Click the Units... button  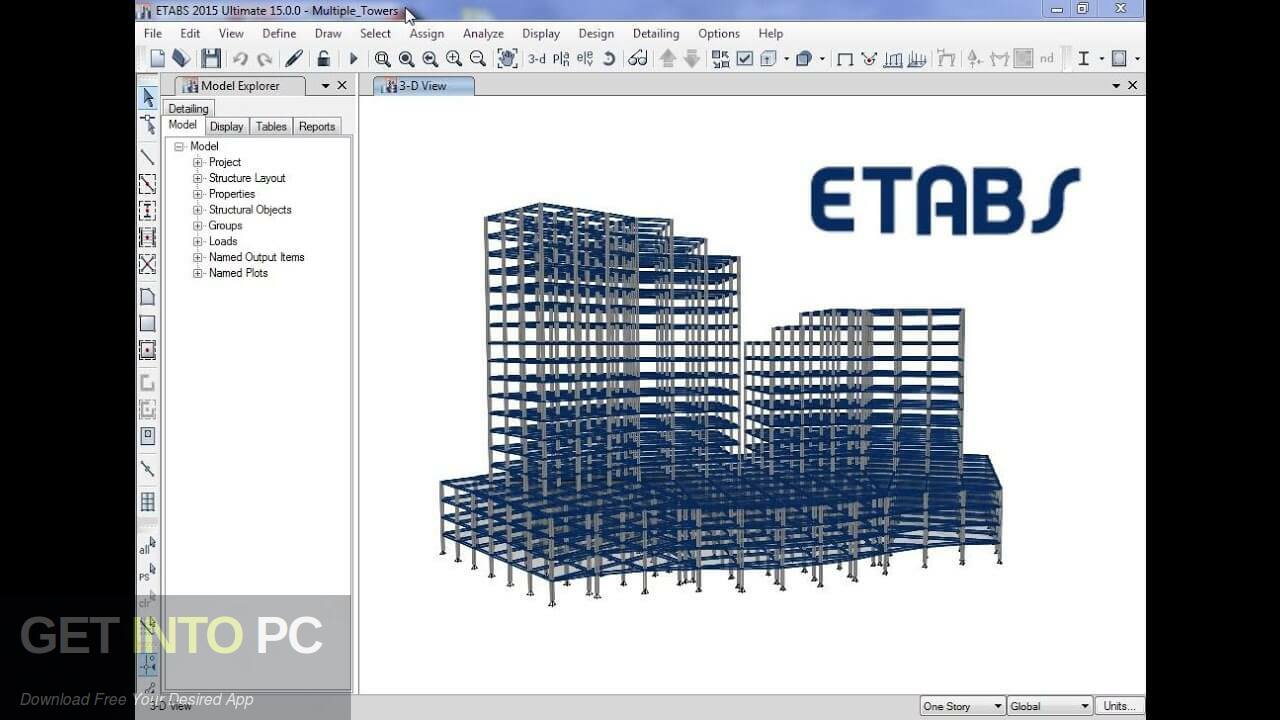point(1119,706)
